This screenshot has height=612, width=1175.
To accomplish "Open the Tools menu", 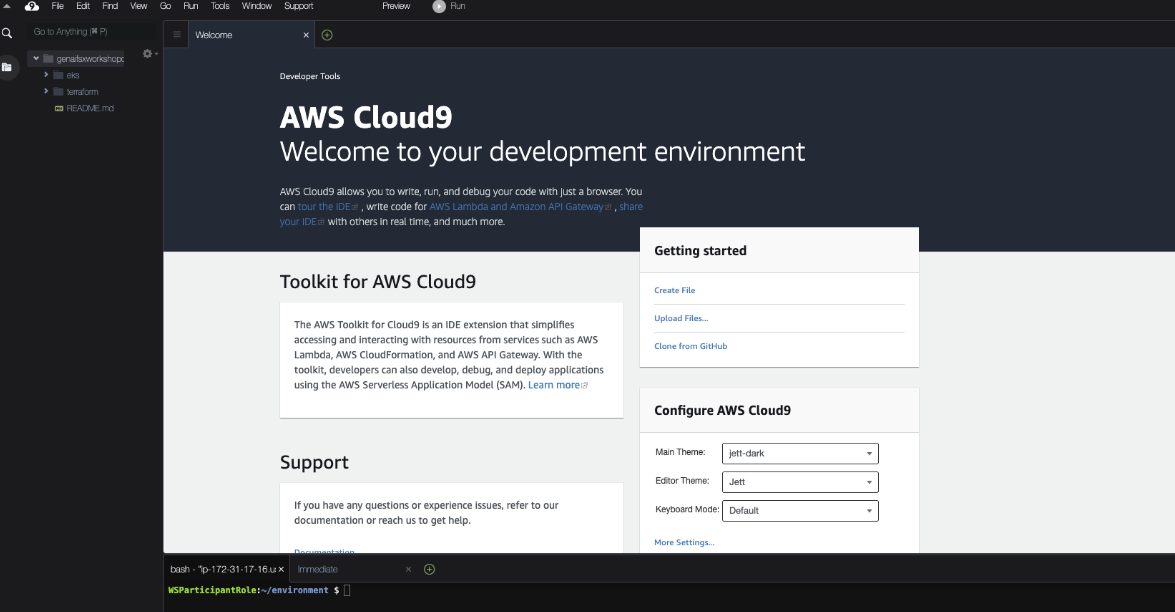I will click(220, 6).
